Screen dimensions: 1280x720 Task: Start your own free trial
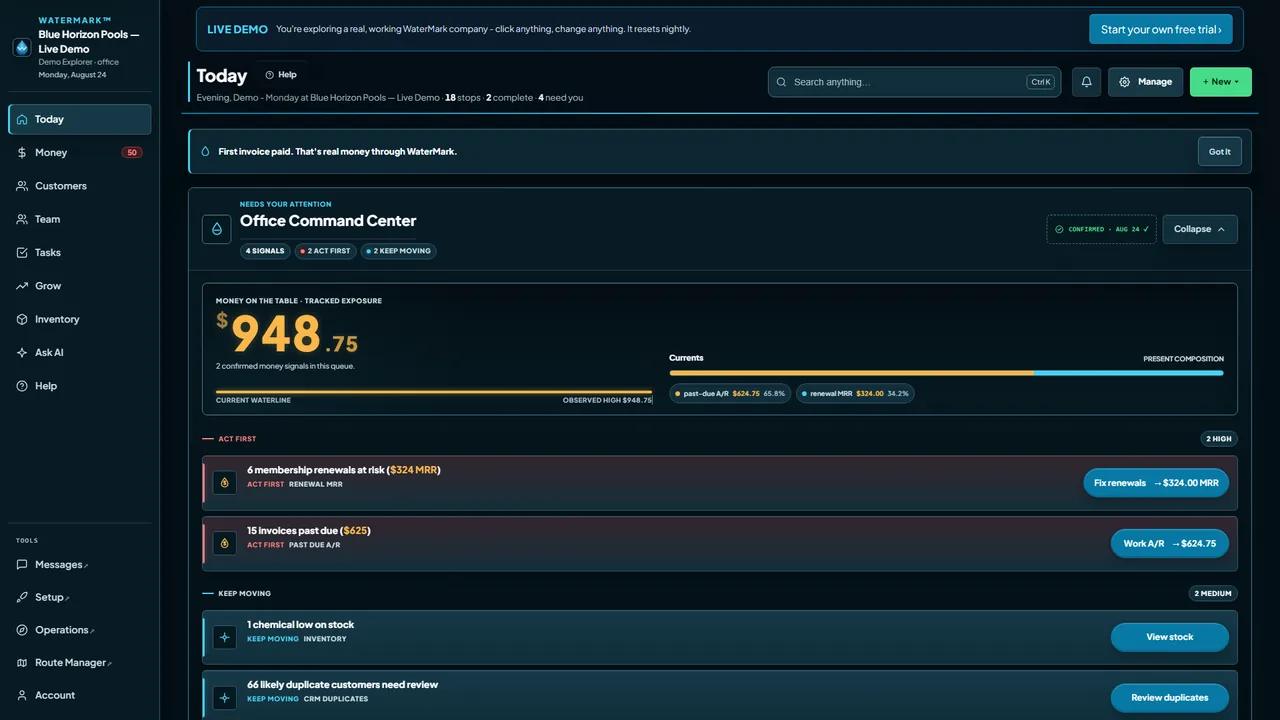(x=1161, y=29)
